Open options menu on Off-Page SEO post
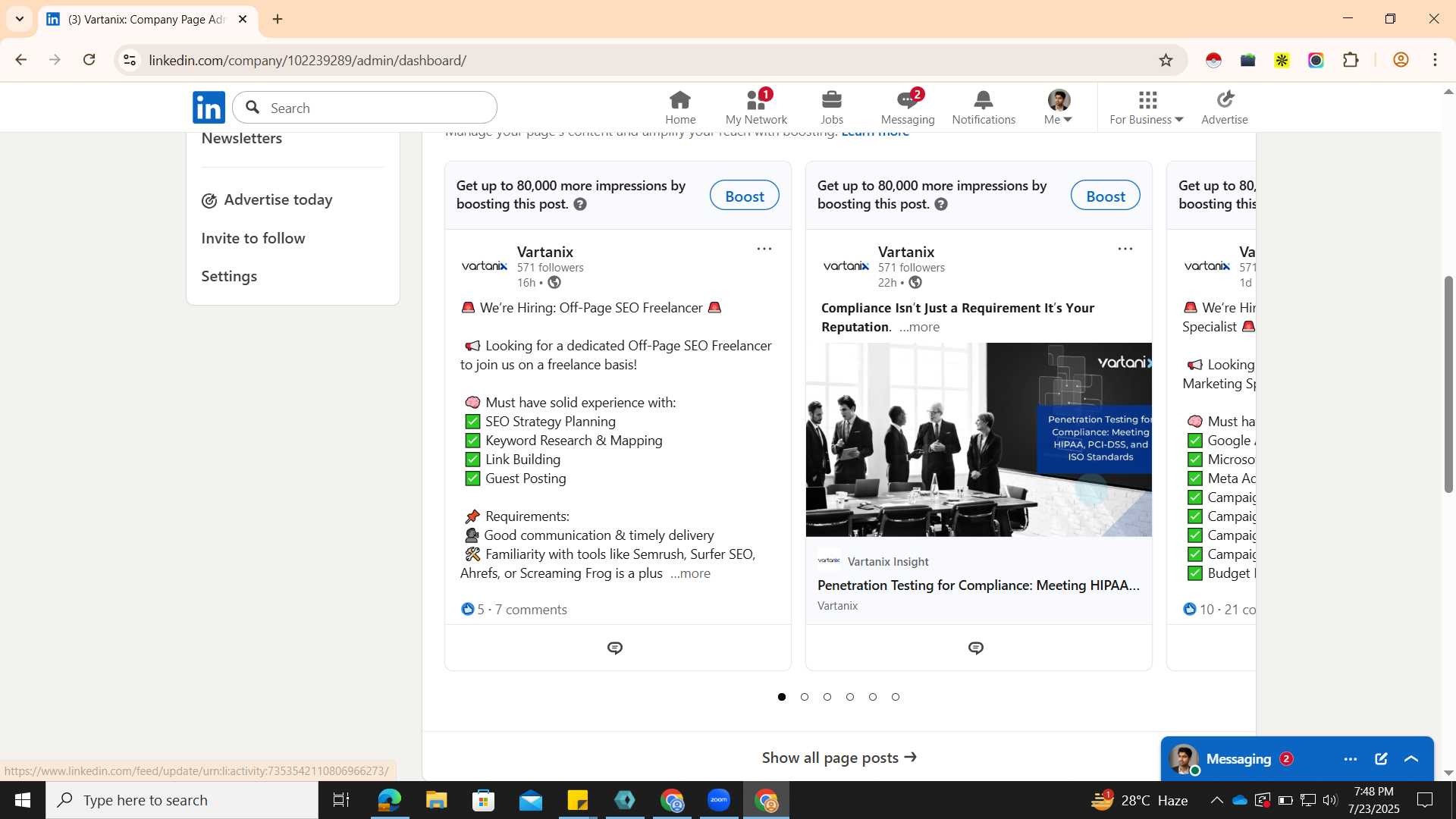The height and width of the screenshot is (819, 1456). coord(764,249)
